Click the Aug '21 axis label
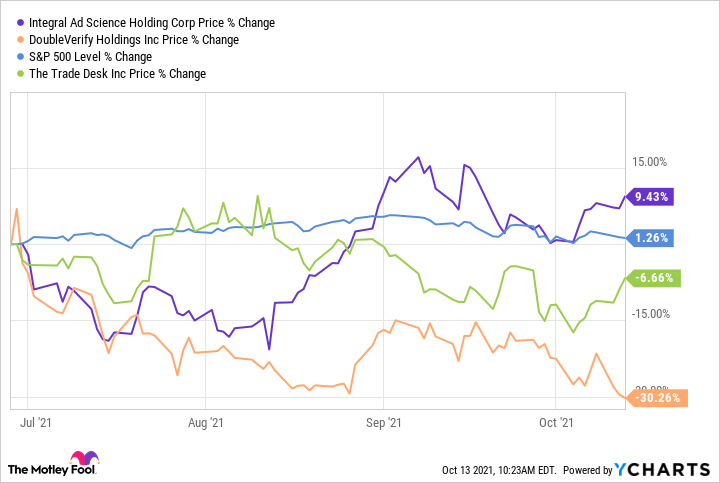The image size is (720, 483). (204, 424)
